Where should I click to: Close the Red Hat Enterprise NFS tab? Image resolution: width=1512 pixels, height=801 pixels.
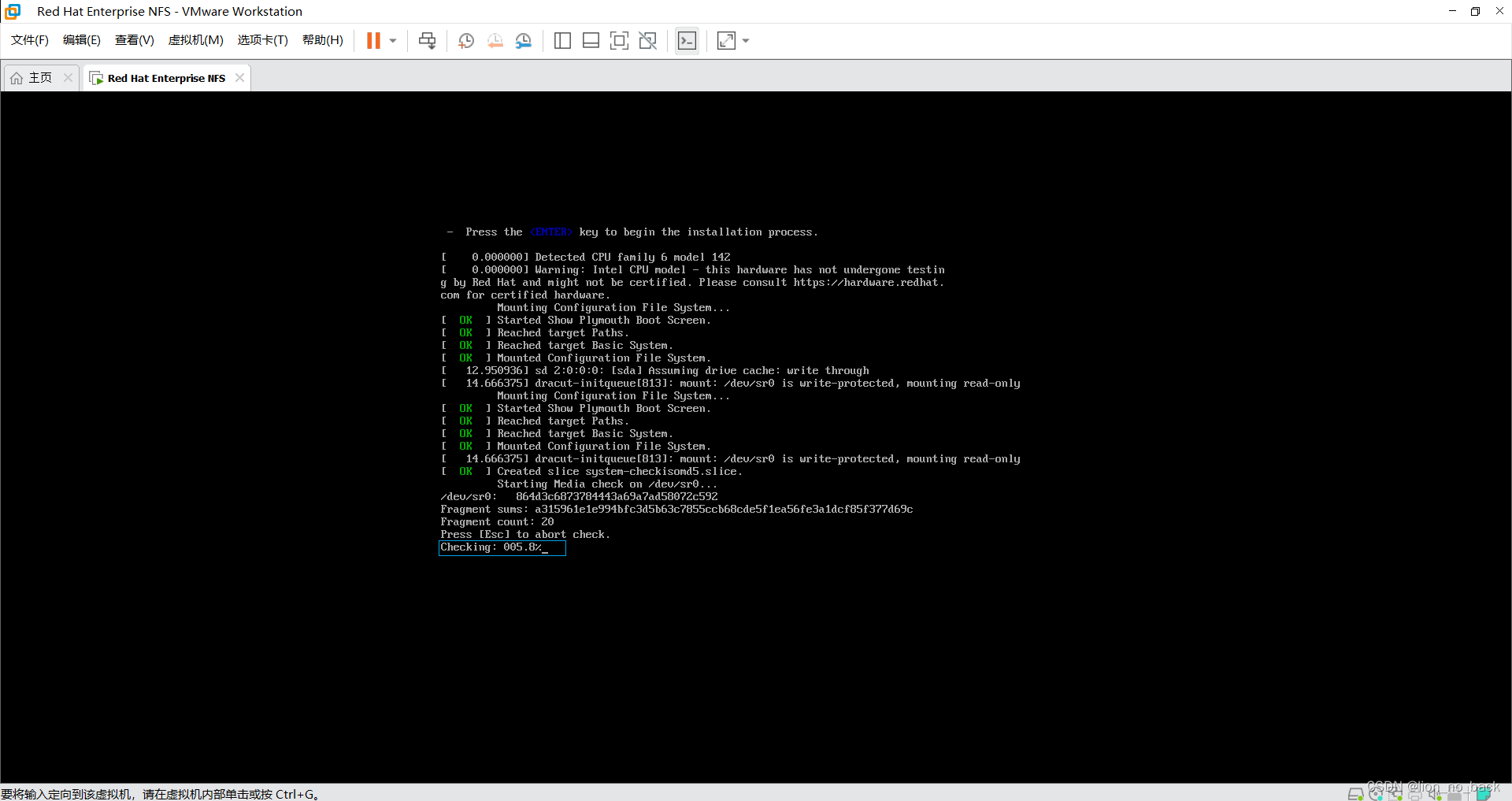[x=239, y=78]
